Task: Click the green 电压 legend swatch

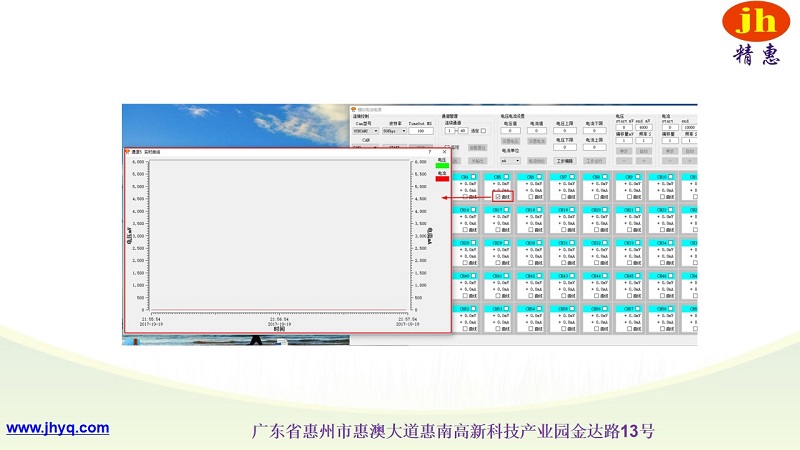Action: [x=442, y=163]
